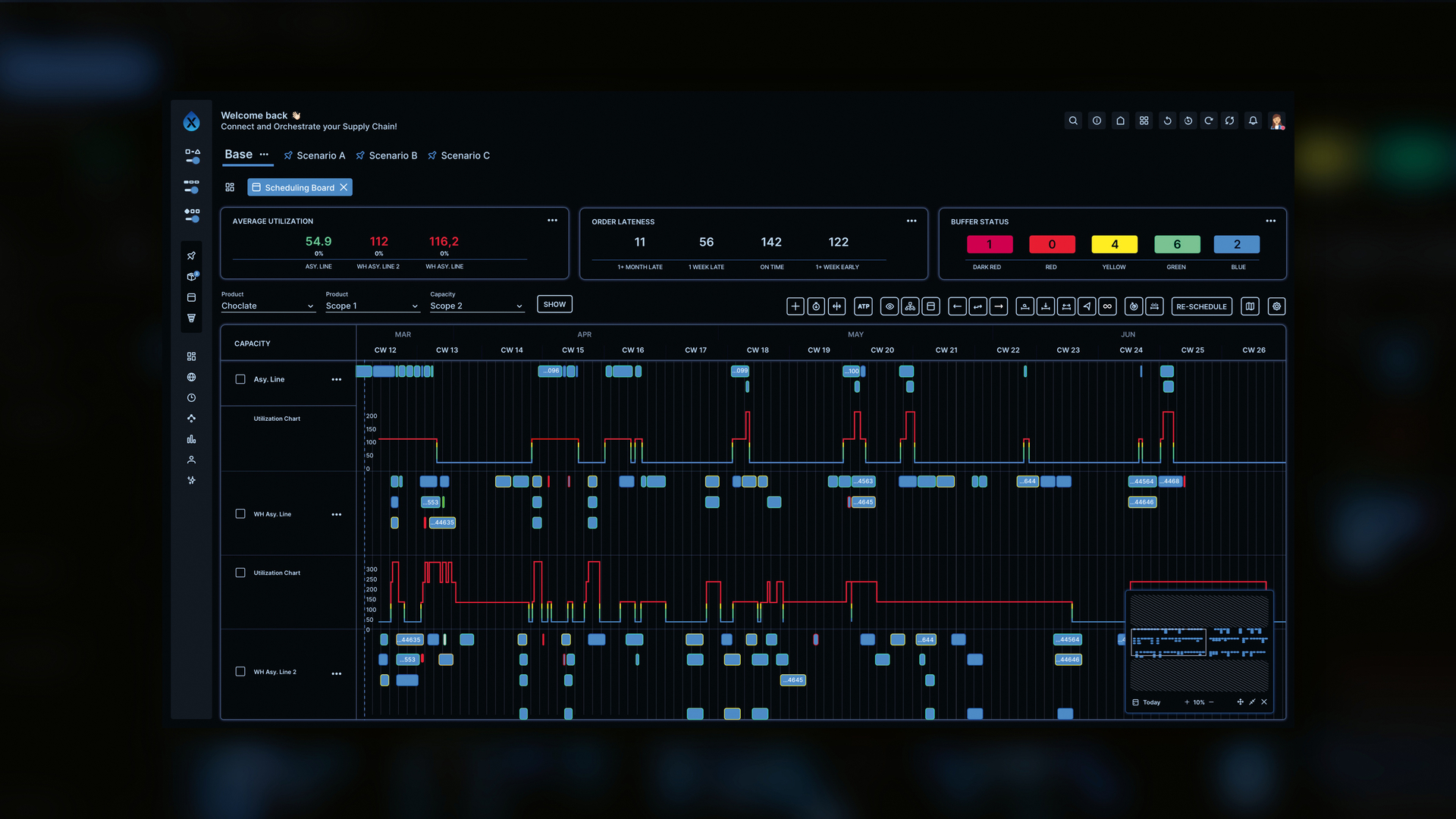1456x819 pixels.
Task: Toggle the eye visibility icon in toolbar
Action: [890, 306]
